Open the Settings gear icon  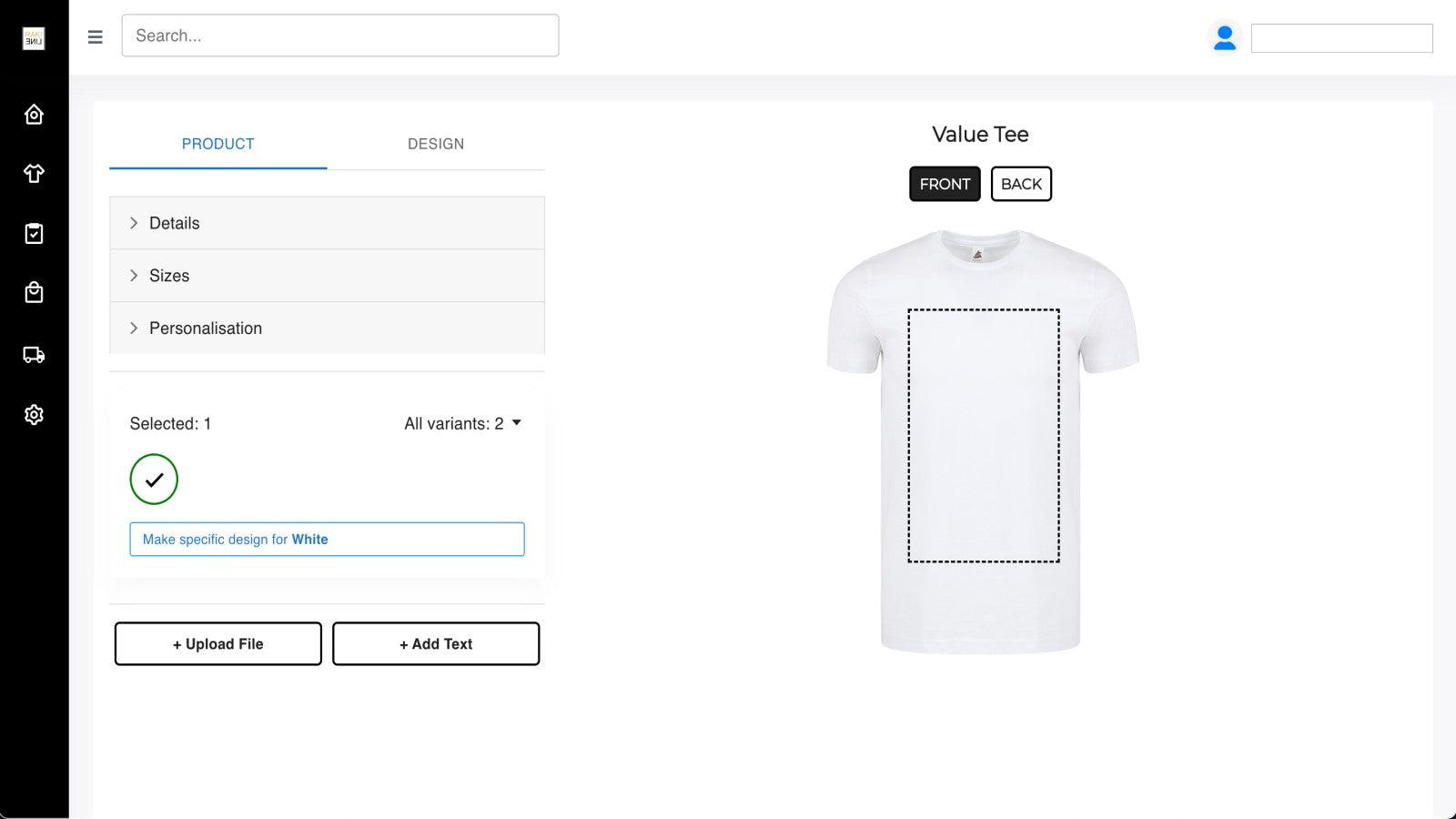tap(34, 414)
